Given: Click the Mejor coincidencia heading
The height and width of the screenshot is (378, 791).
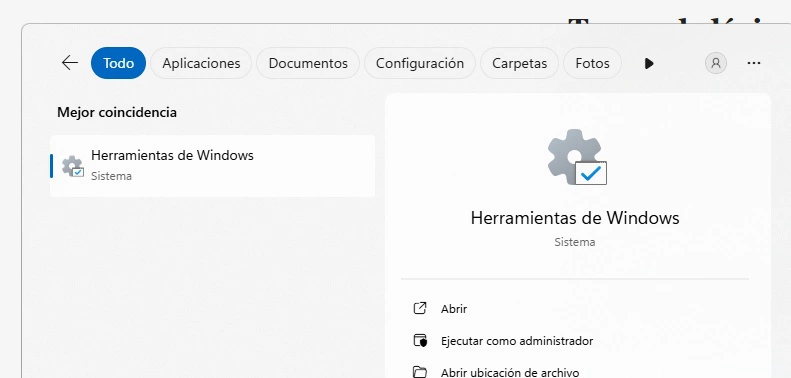Looking at the screenshot, I should tap(117, 112).
